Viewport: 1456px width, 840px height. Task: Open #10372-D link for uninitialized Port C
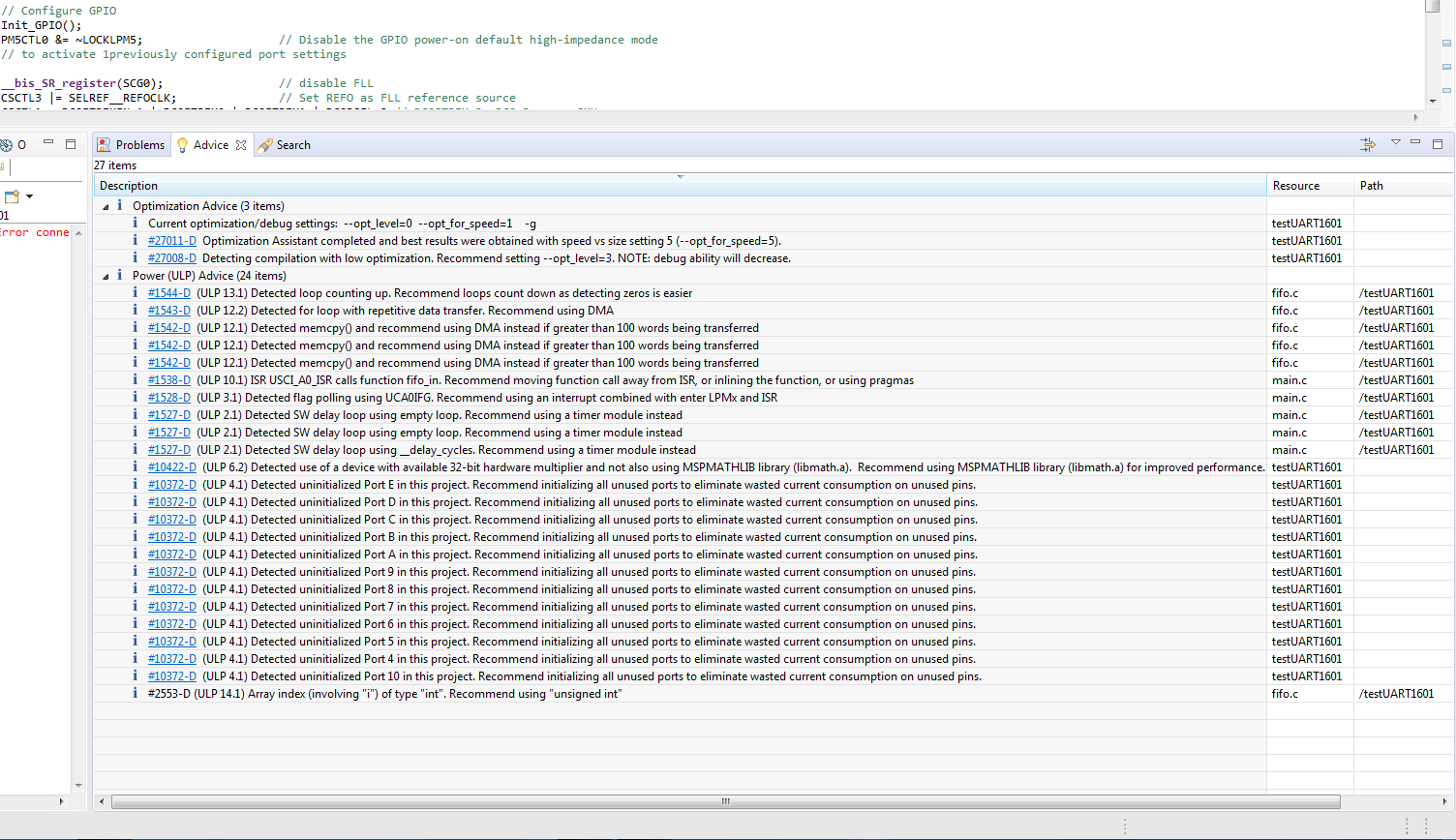(x=172, y=520)
